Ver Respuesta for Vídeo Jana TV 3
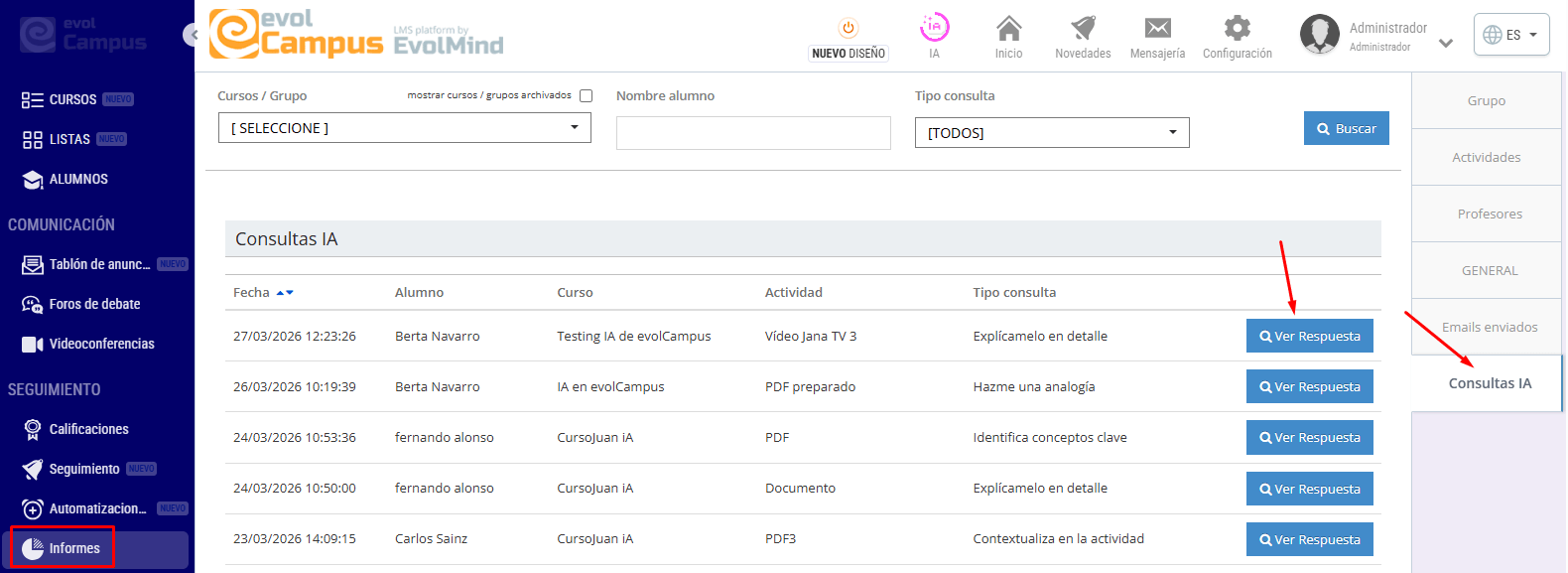The width and height of the screenshot is (1568, 573). pos(1310,337)
